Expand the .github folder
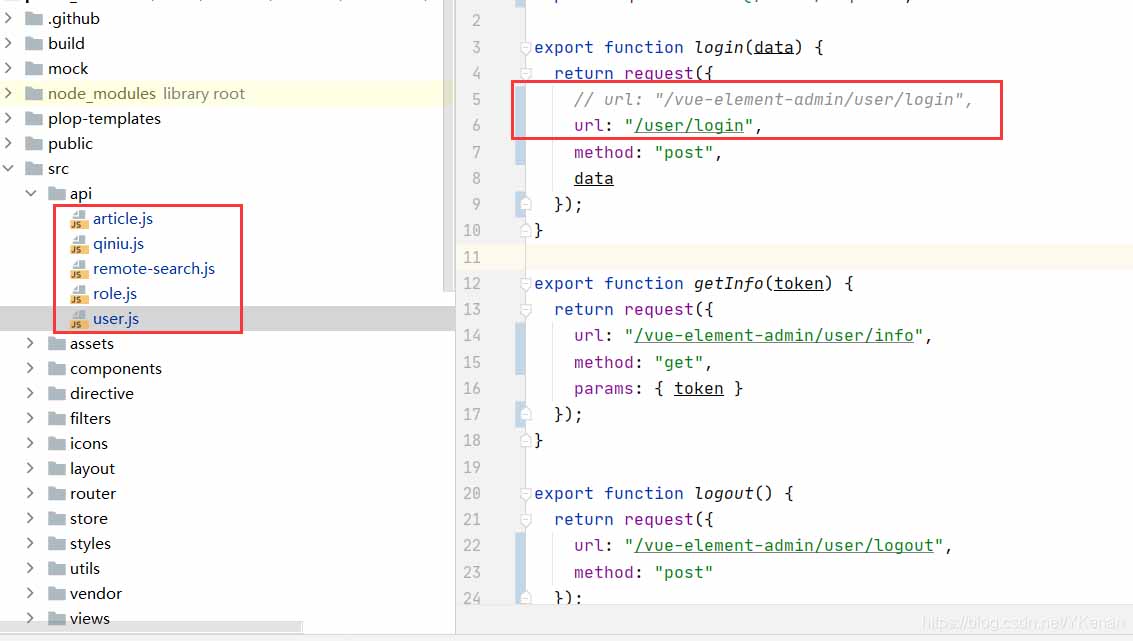Screen dimensions: 1133x641 click(8, 18)
